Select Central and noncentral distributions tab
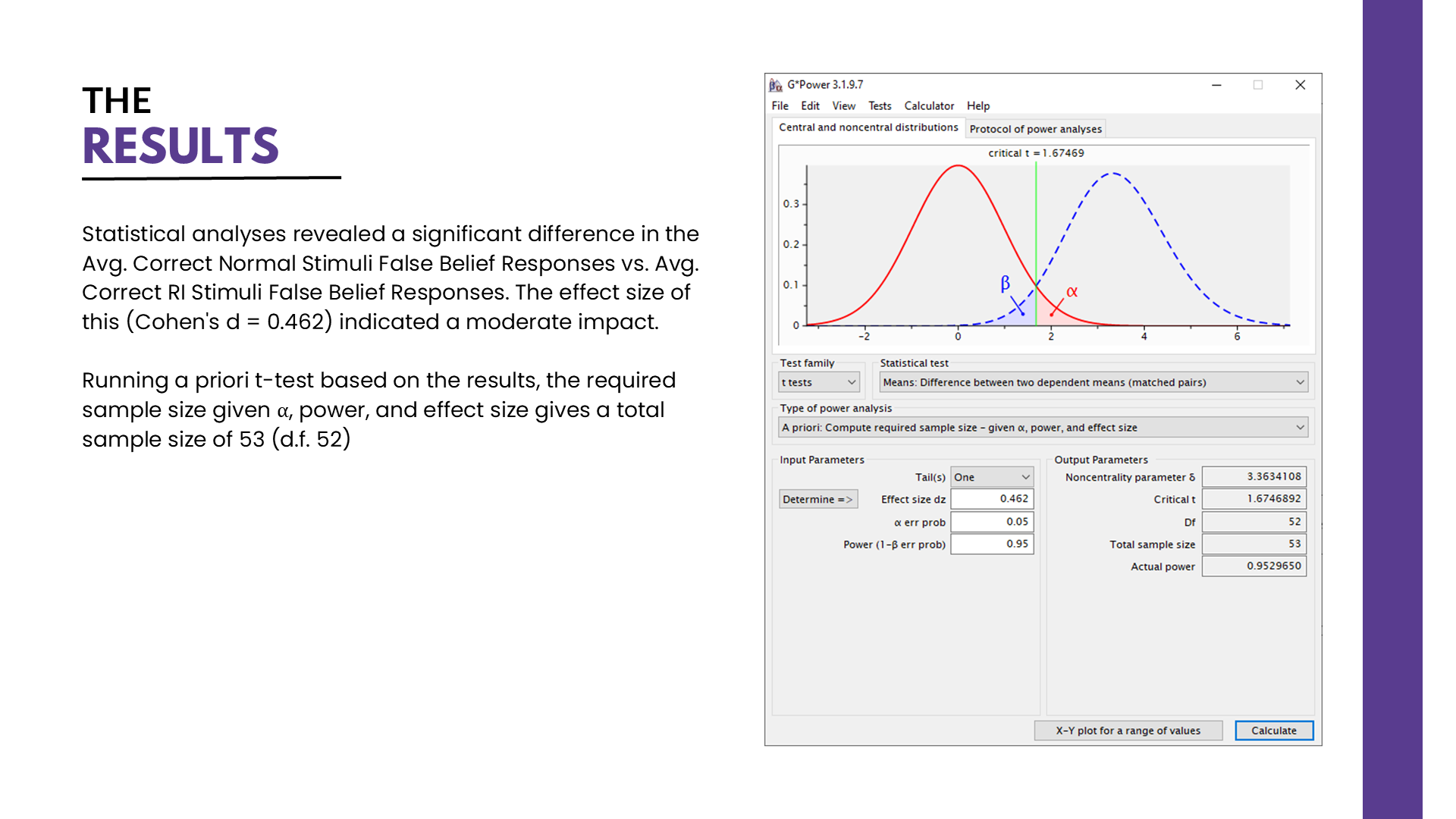This screenshot has width=1456, height=819. [868, 127]
